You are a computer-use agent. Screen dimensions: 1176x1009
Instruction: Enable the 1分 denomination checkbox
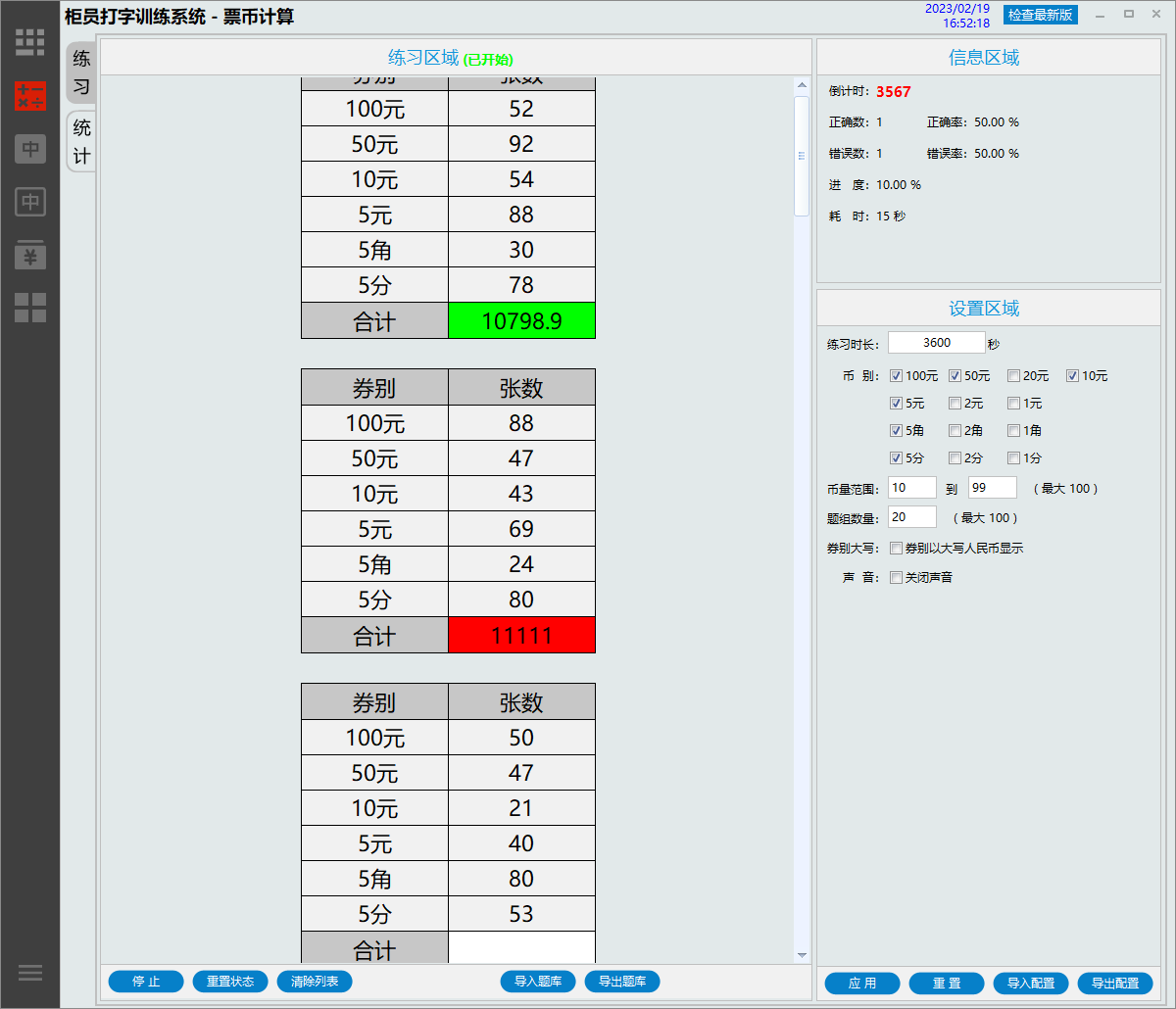point(1013,458)
